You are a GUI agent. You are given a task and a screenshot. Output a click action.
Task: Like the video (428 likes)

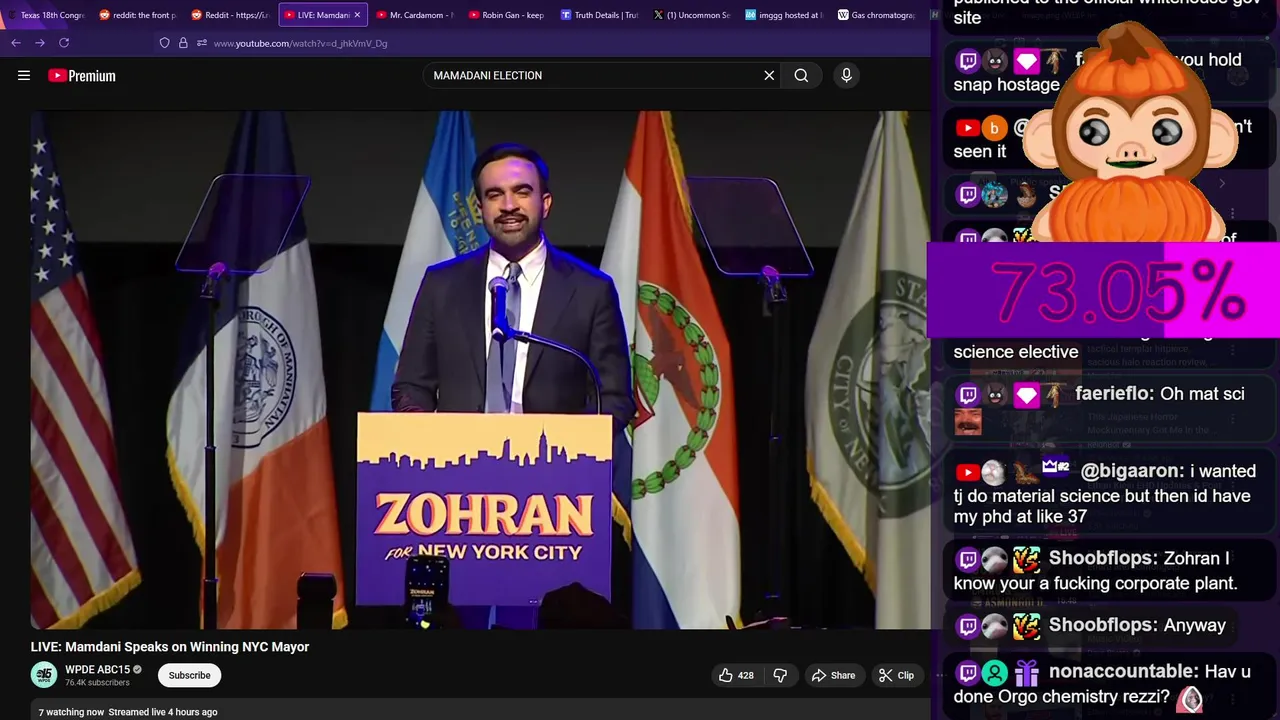click(736, 676)
